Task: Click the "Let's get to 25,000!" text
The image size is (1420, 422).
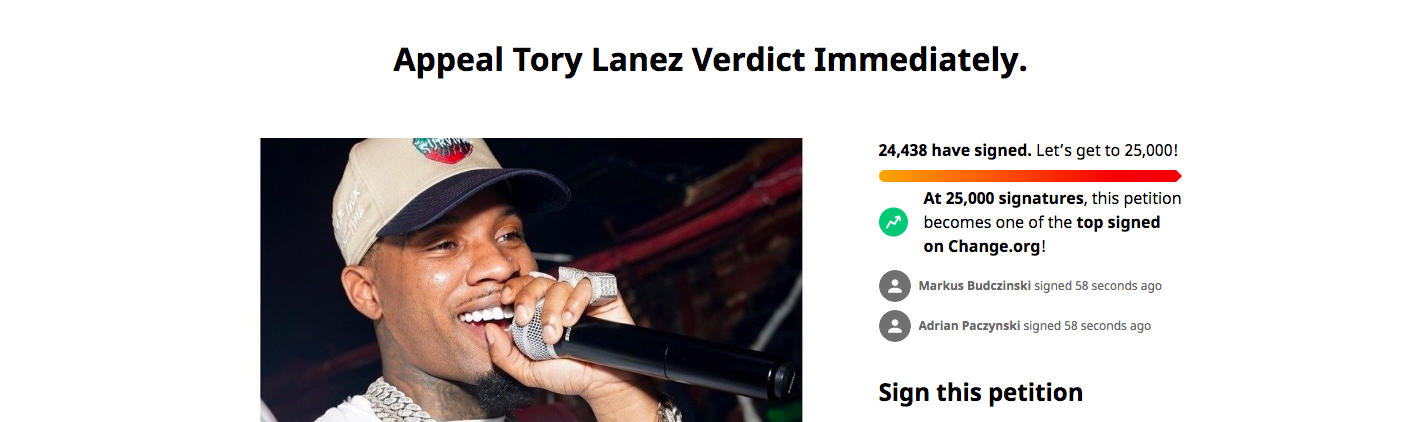Action: 1107,151
